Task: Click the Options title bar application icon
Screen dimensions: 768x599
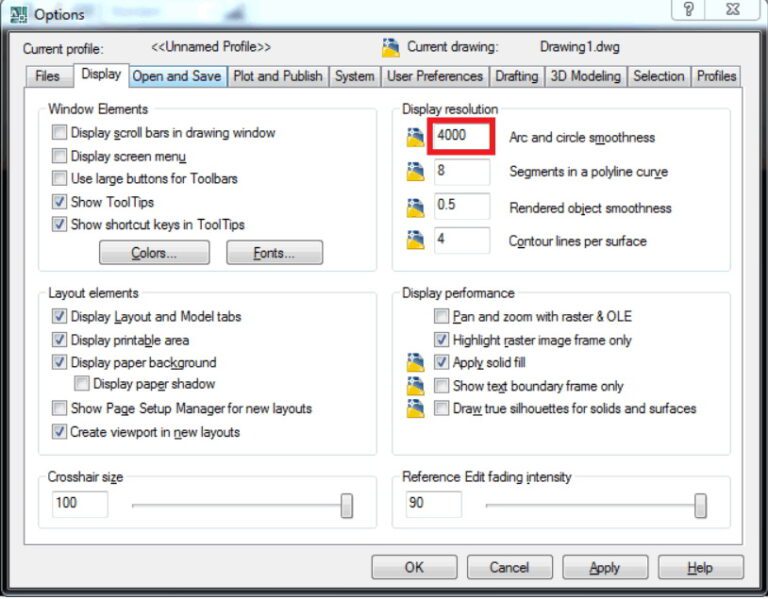Action: click(19, 15)
